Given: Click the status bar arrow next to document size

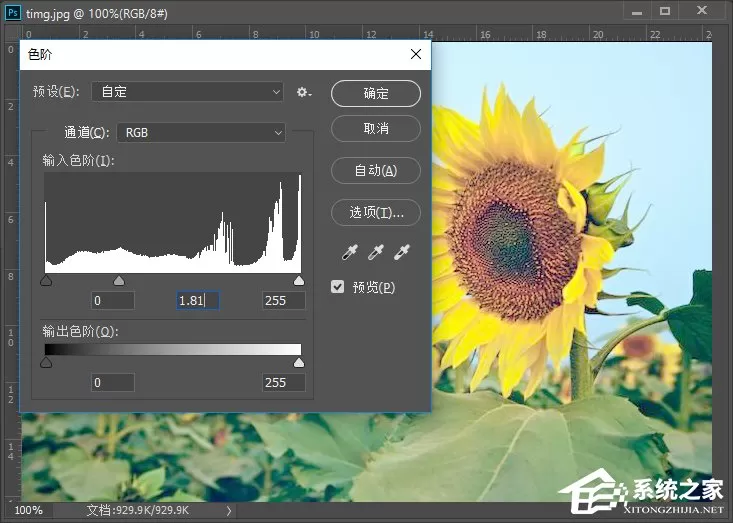Looking at the screenshot, I should coord(229,510).
